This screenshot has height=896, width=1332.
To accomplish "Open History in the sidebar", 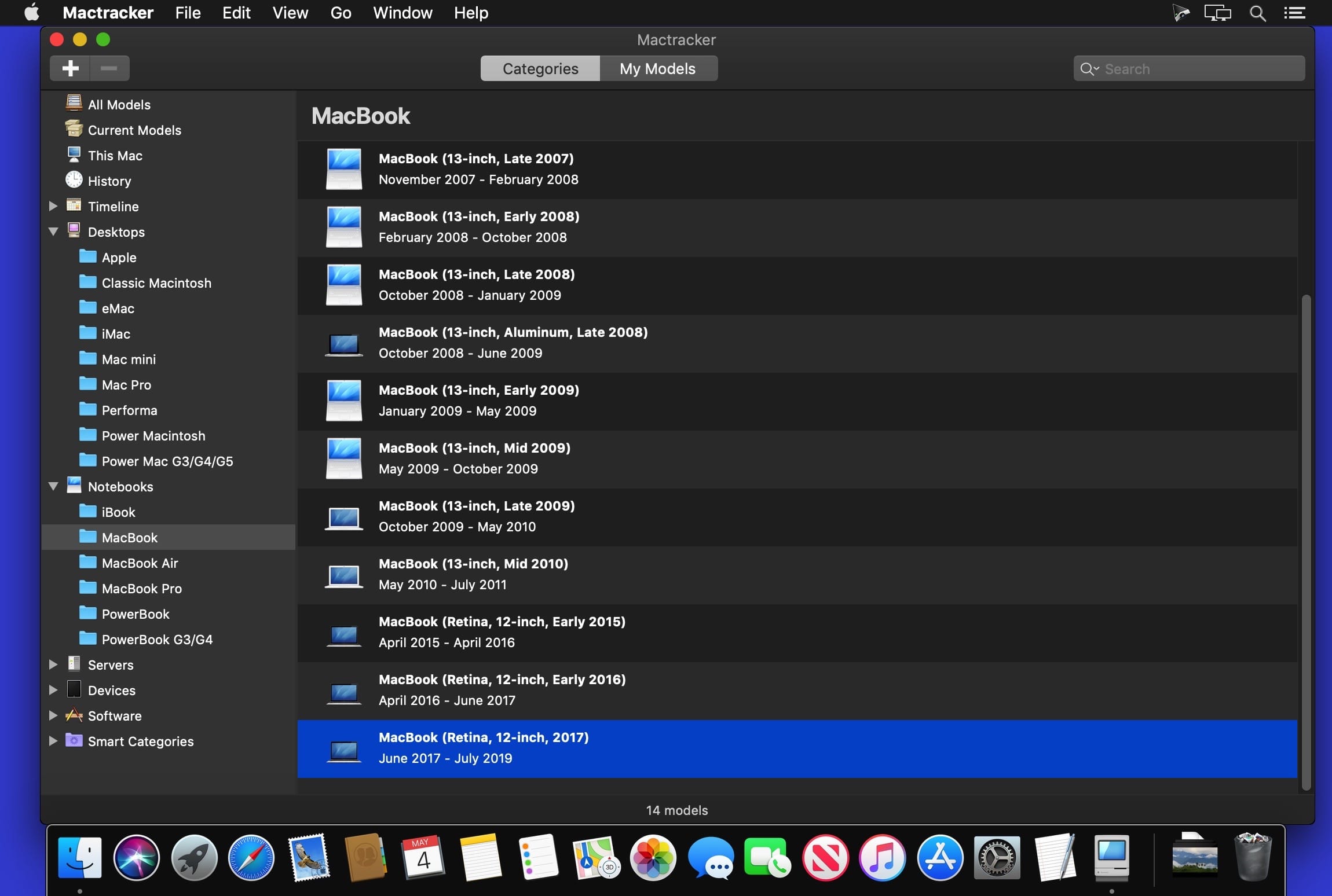I will [x=109, y=181].
